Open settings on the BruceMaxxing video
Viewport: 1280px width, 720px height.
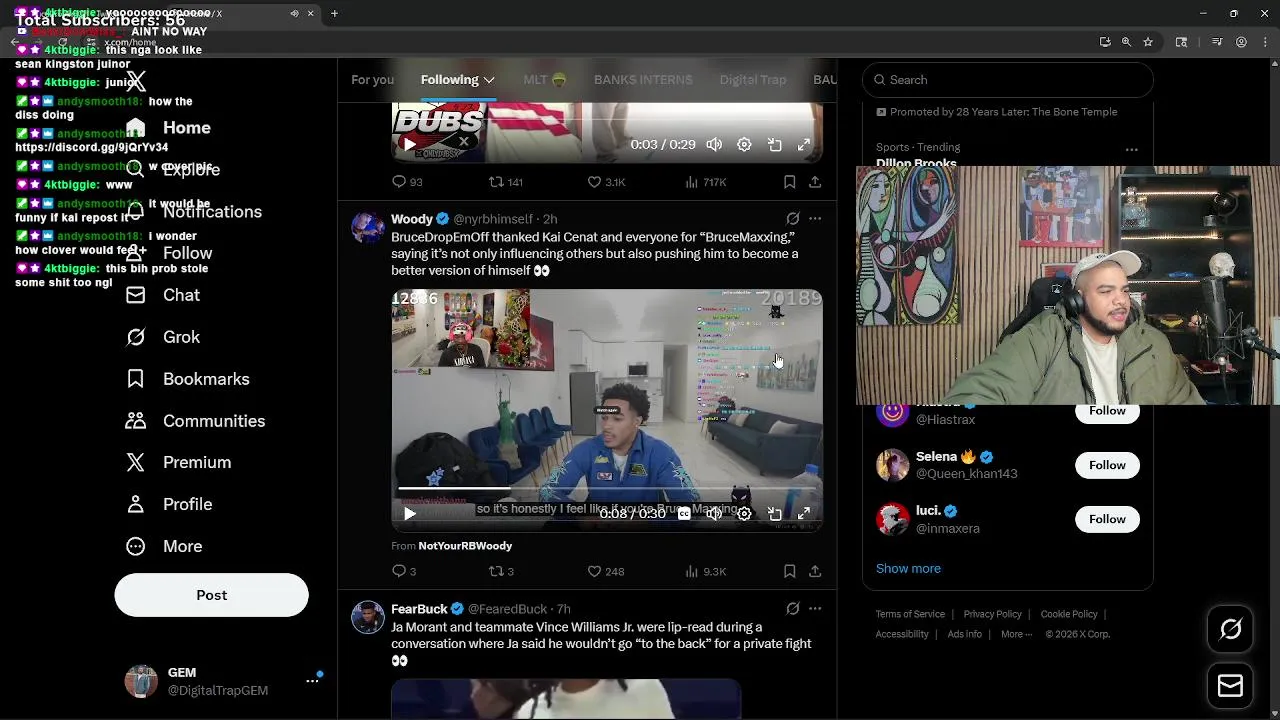(x=744, y=513)
